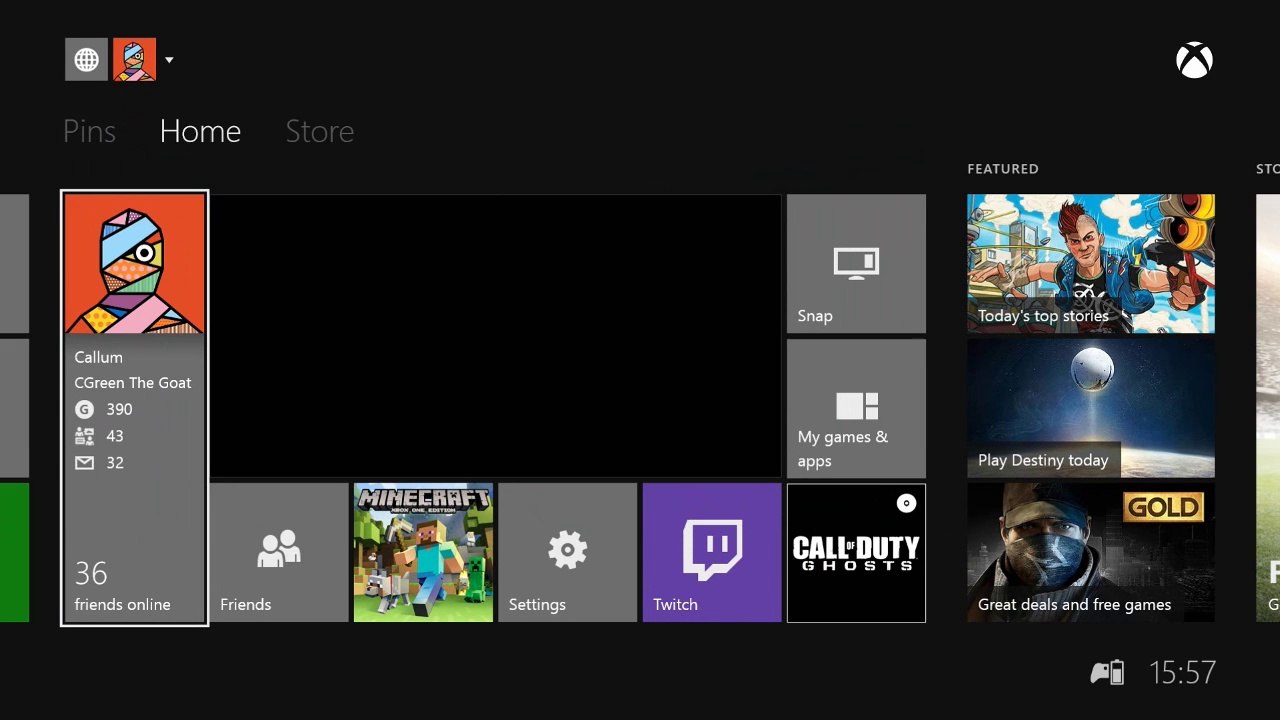Image resolution: width=1280 pixels, height=720 pixels.
Task: Click the Gamerscore G icon
Action: pos(84,409)
